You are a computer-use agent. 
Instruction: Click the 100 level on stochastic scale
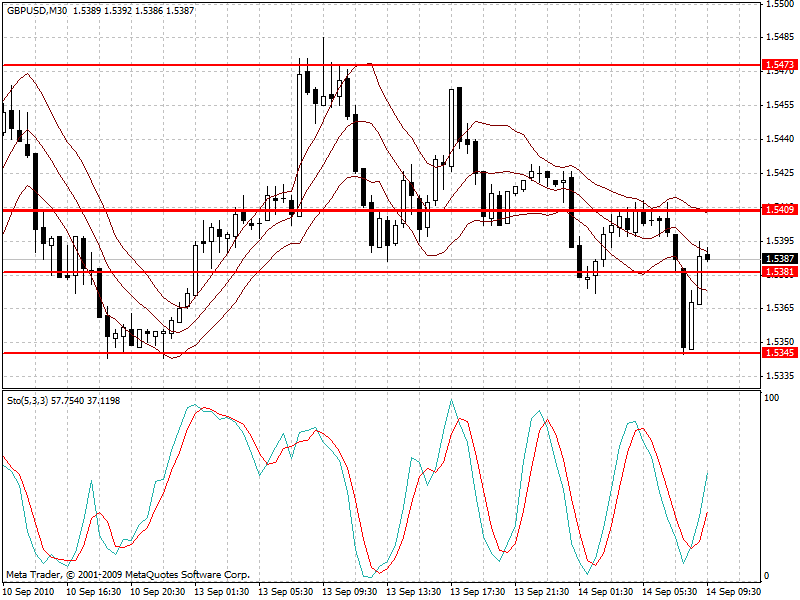click(x=772, y=398)
